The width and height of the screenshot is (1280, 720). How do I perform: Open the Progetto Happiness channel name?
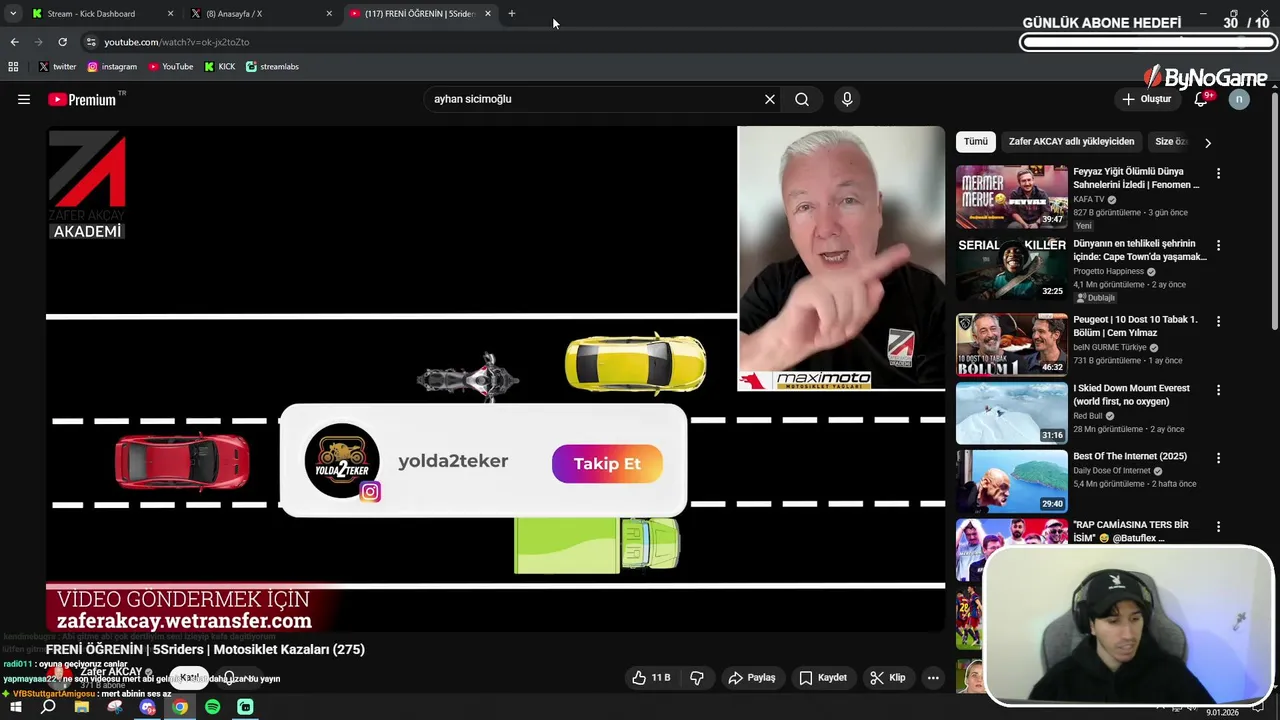click(1109, 271)
